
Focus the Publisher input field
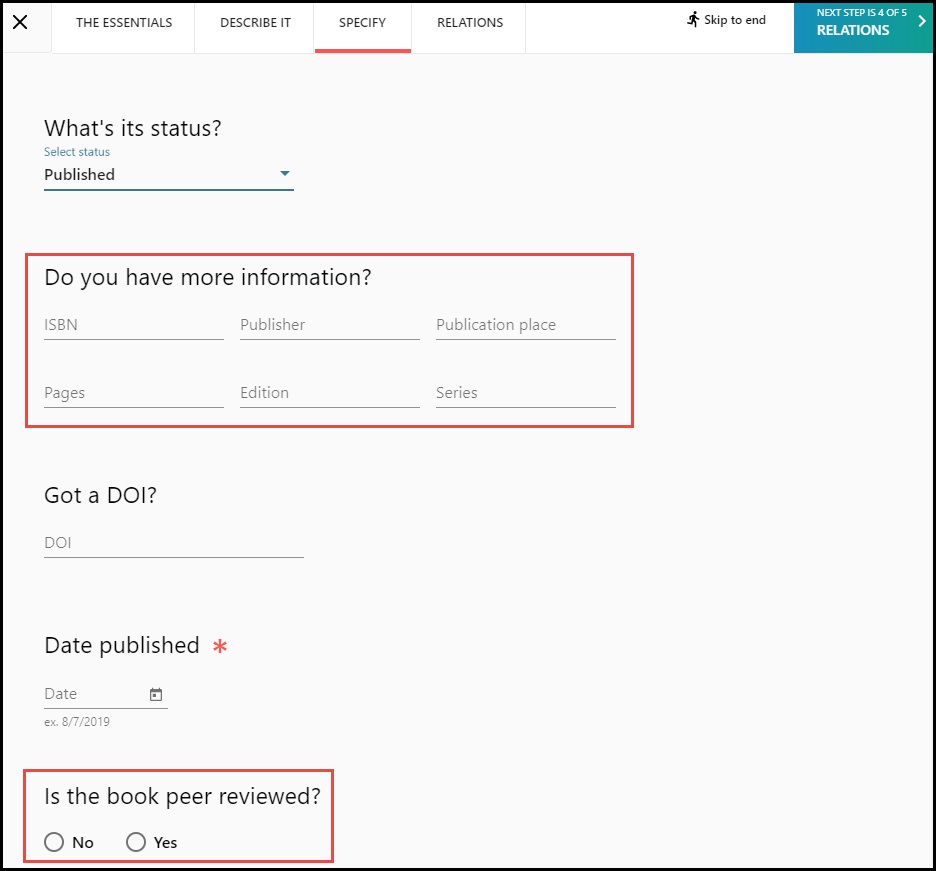pyautogui.click(x=329, y=325)
